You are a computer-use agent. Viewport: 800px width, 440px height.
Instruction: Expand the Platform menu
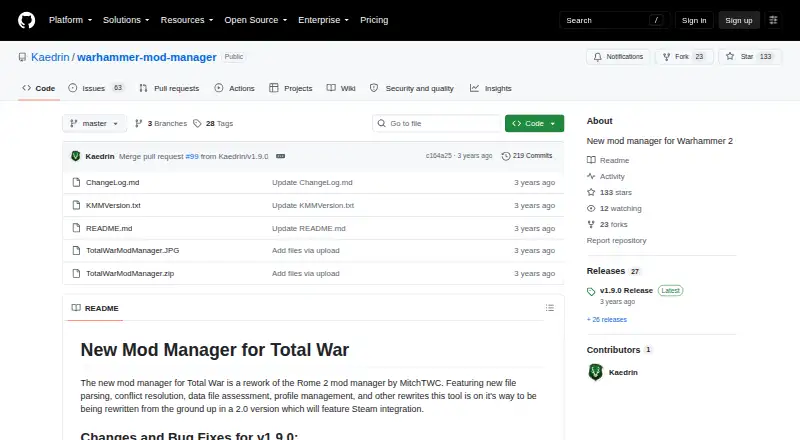point(70,20)
